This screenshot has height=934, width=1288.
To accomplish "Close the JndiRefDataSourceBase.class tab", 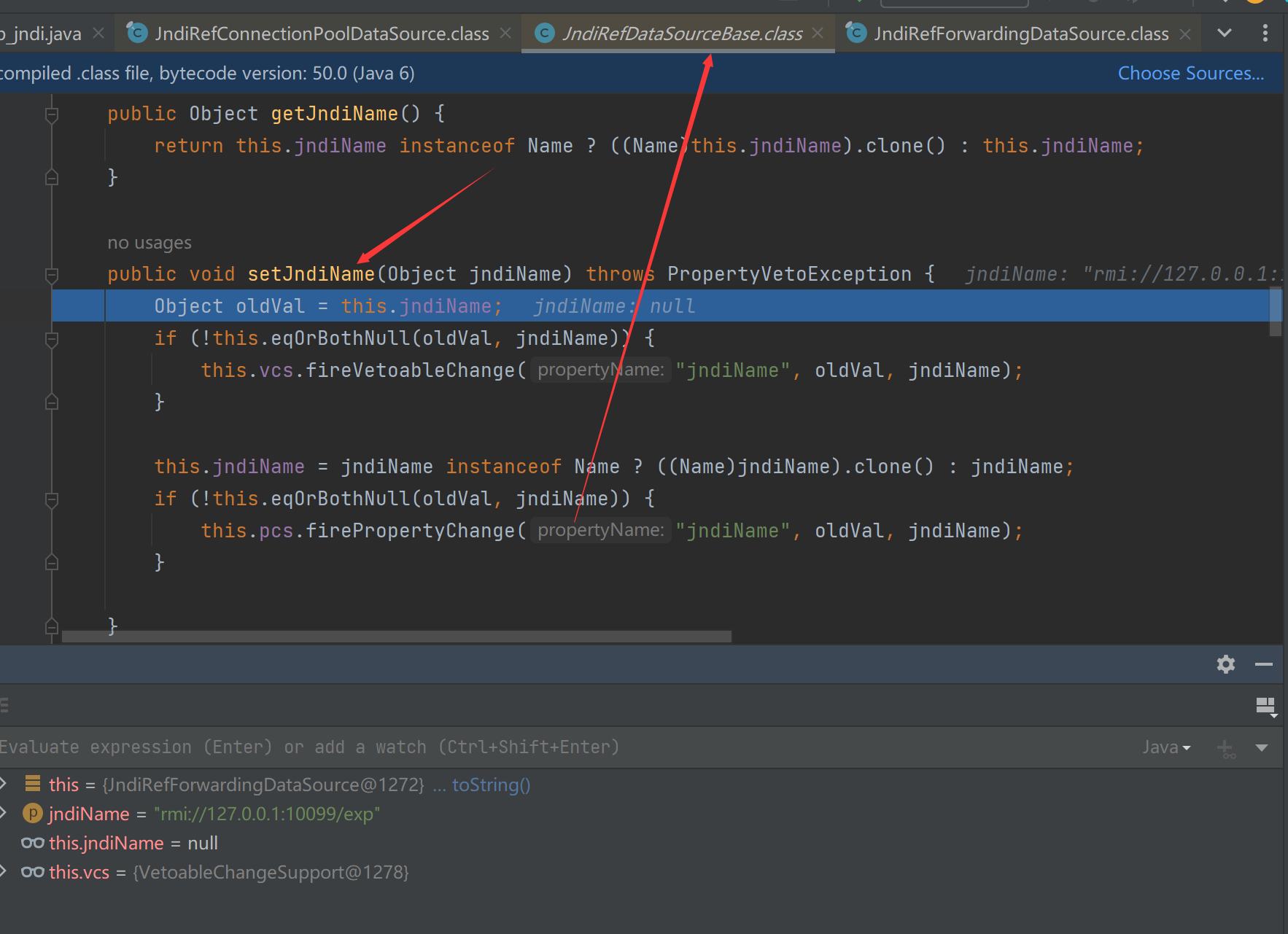I will (x=818, y=34).
